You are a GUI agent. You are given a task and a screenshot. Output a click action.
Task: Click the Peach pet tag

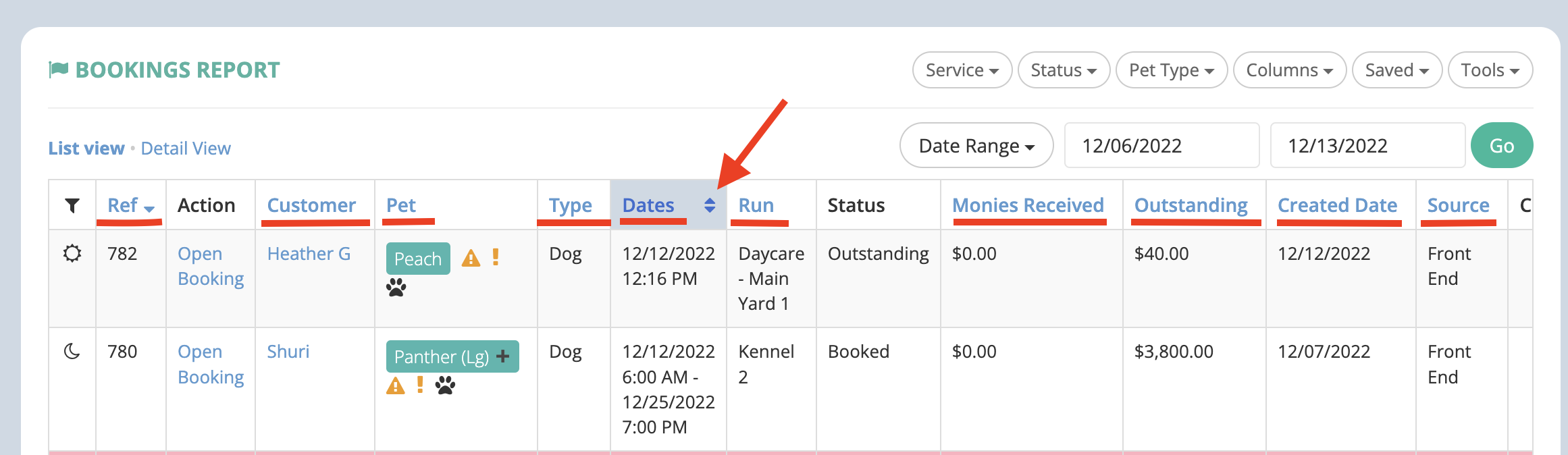coord(418,259)
